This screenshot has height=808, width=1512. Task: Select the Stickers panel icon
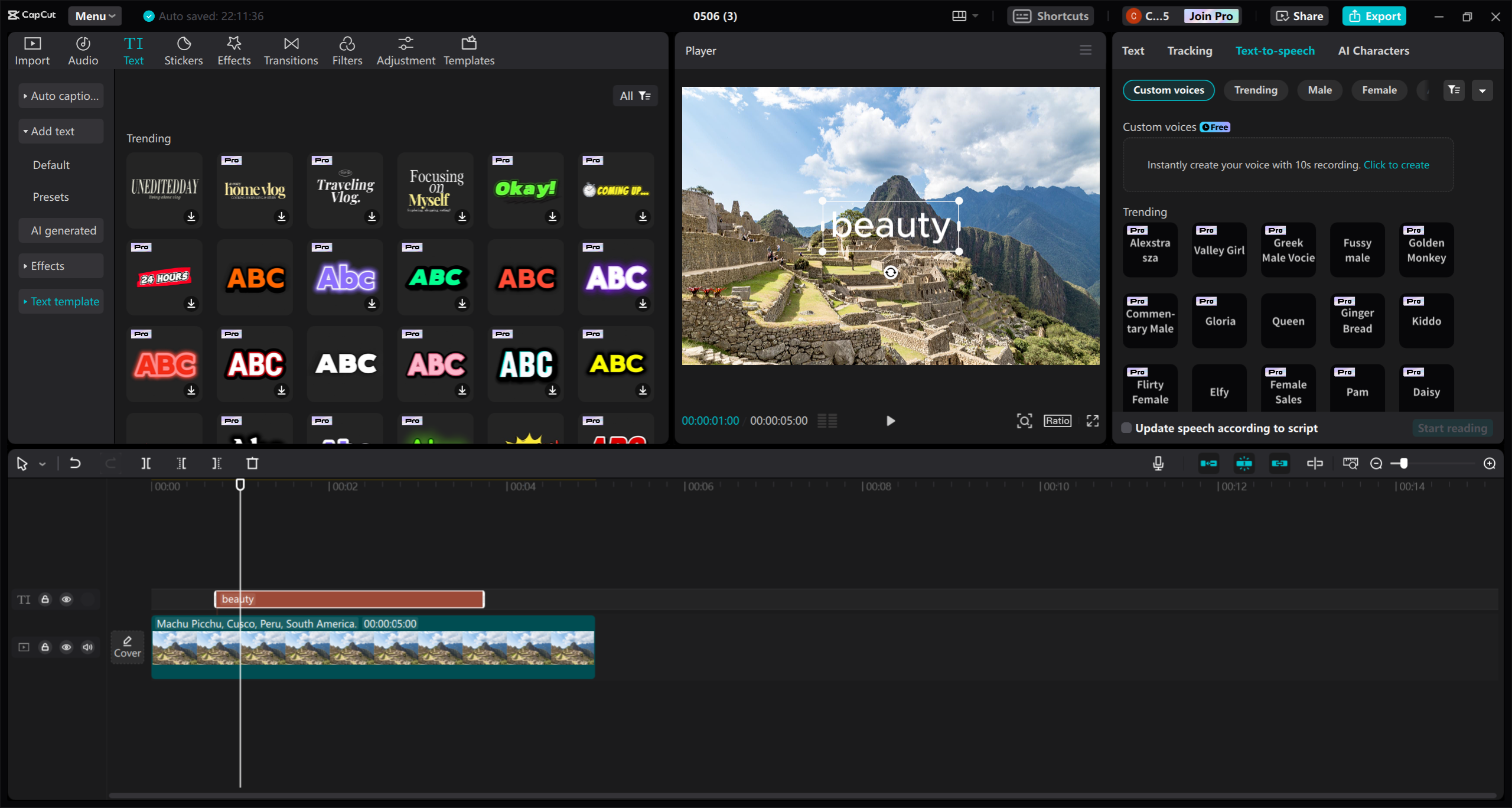(184, 50)
